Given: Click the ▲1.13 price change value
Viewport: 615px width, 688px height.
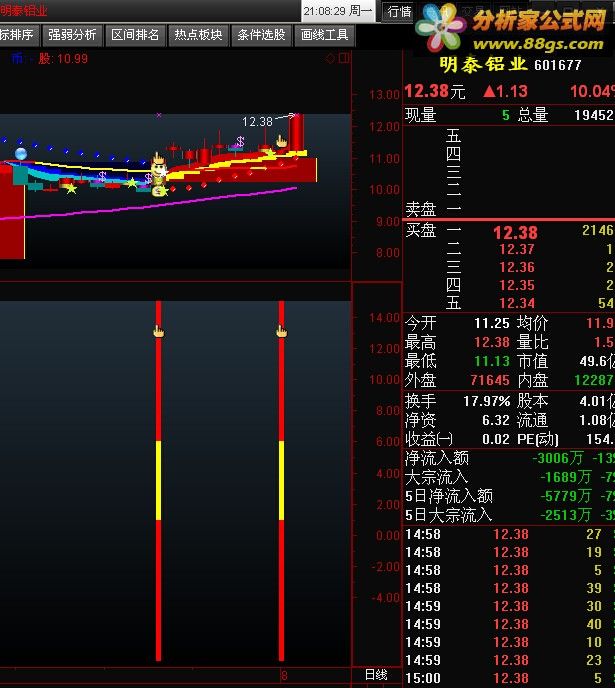Looking at the screenshot, I should click(x=505, y=91).
